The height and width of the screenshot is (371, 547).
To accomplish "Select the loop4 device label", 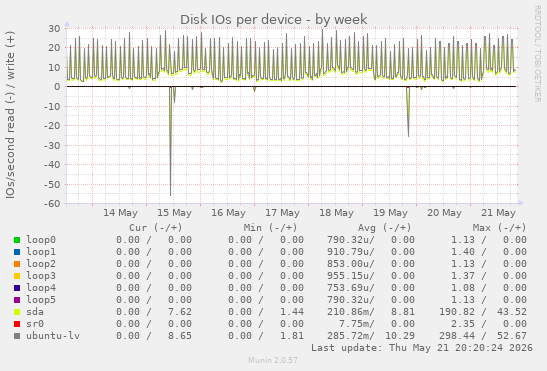I will click(41, 288).
